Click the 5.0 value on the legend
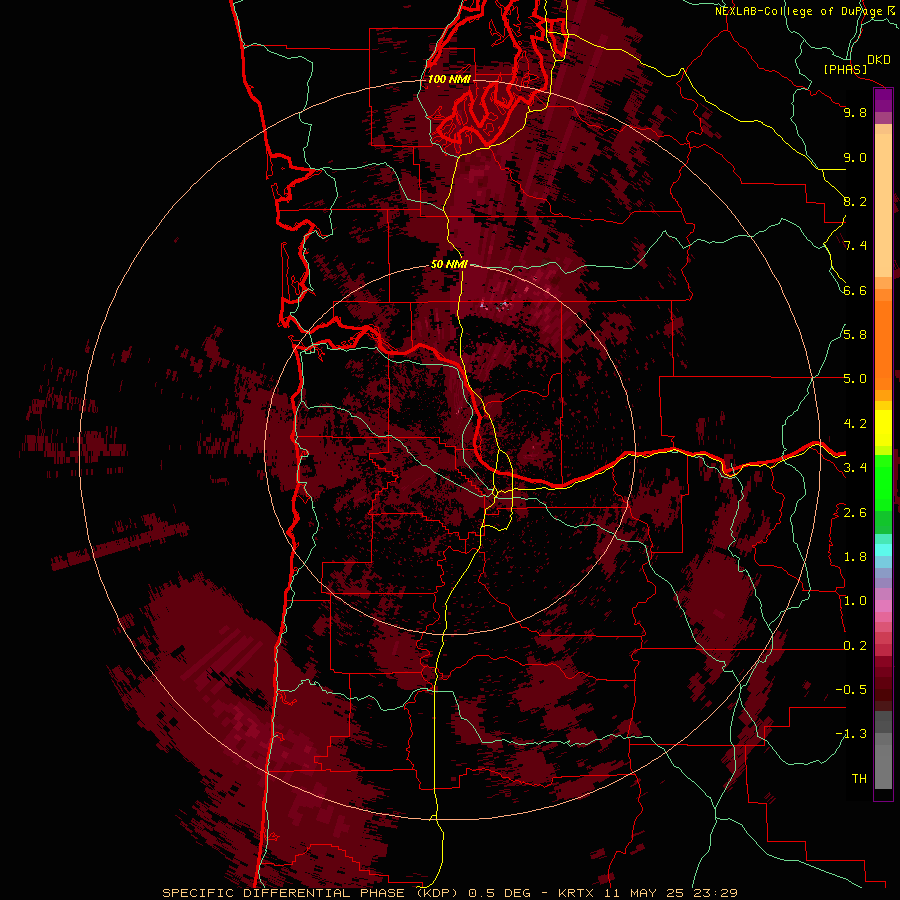The height and width of the screenshot is (900, 900). click(x=855, y=379)
